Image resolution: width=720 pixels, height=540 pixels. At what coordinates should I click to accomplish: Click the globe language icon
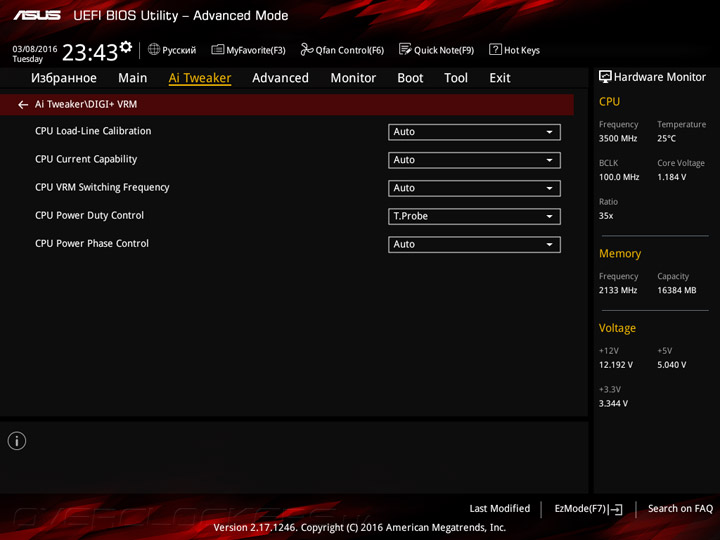[154, 49]
